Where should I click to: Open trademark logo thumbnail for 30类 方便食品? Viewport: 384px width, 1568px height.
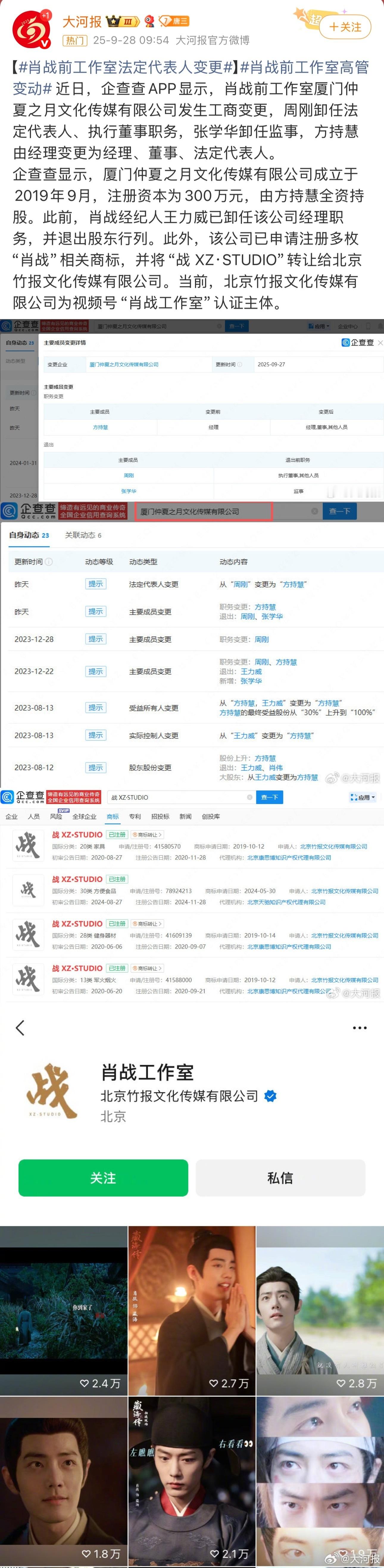[28, 890]
